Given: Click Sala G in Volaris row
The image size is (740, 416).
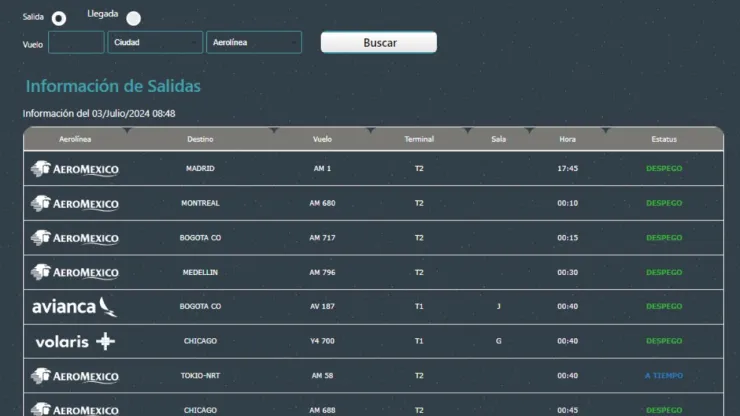Looking at the screenshot, I should click(x=498, y=341).
